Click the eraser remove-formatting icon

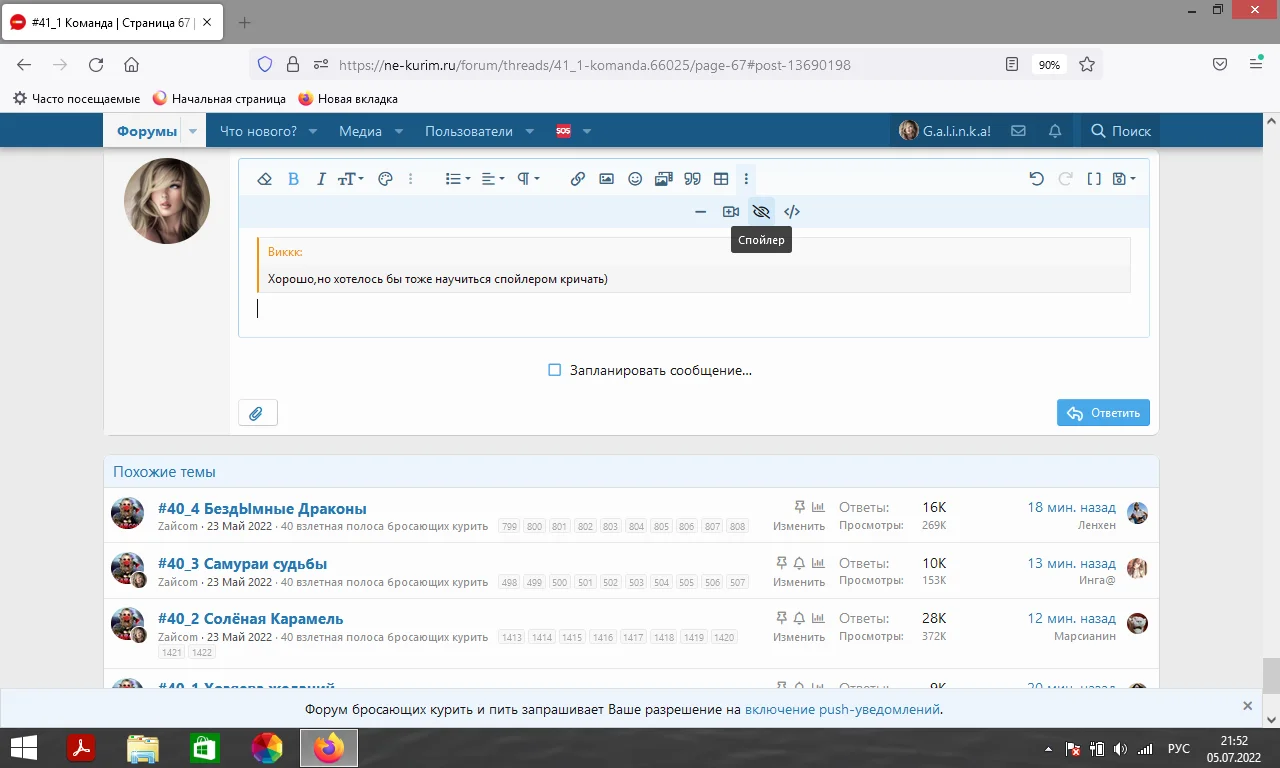(x=265, y=179)
